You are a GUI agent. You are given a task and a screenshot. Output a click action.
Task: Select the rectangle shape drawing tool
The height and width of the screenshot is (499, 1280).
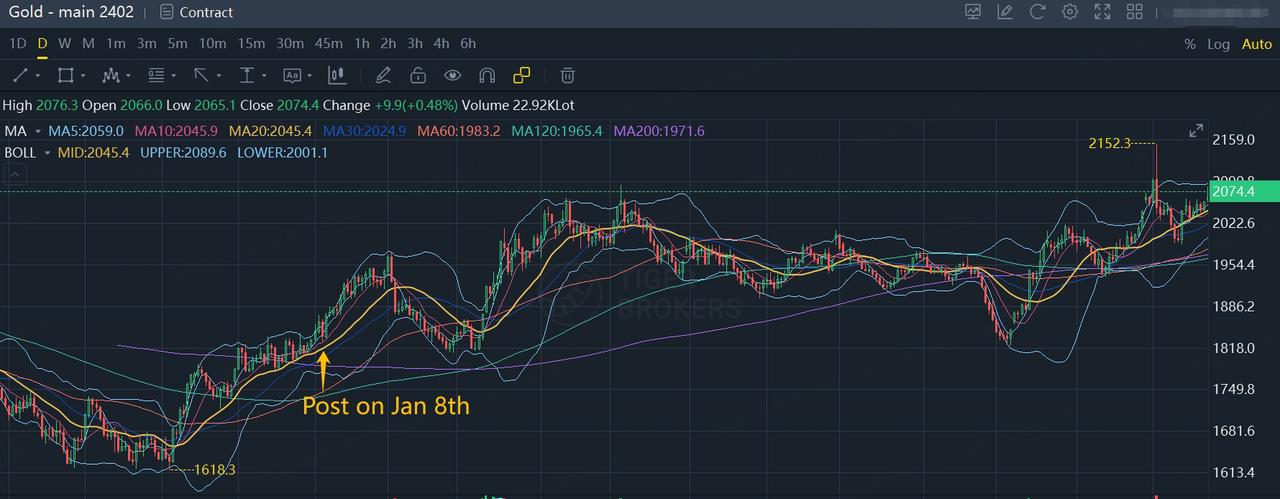65,75
